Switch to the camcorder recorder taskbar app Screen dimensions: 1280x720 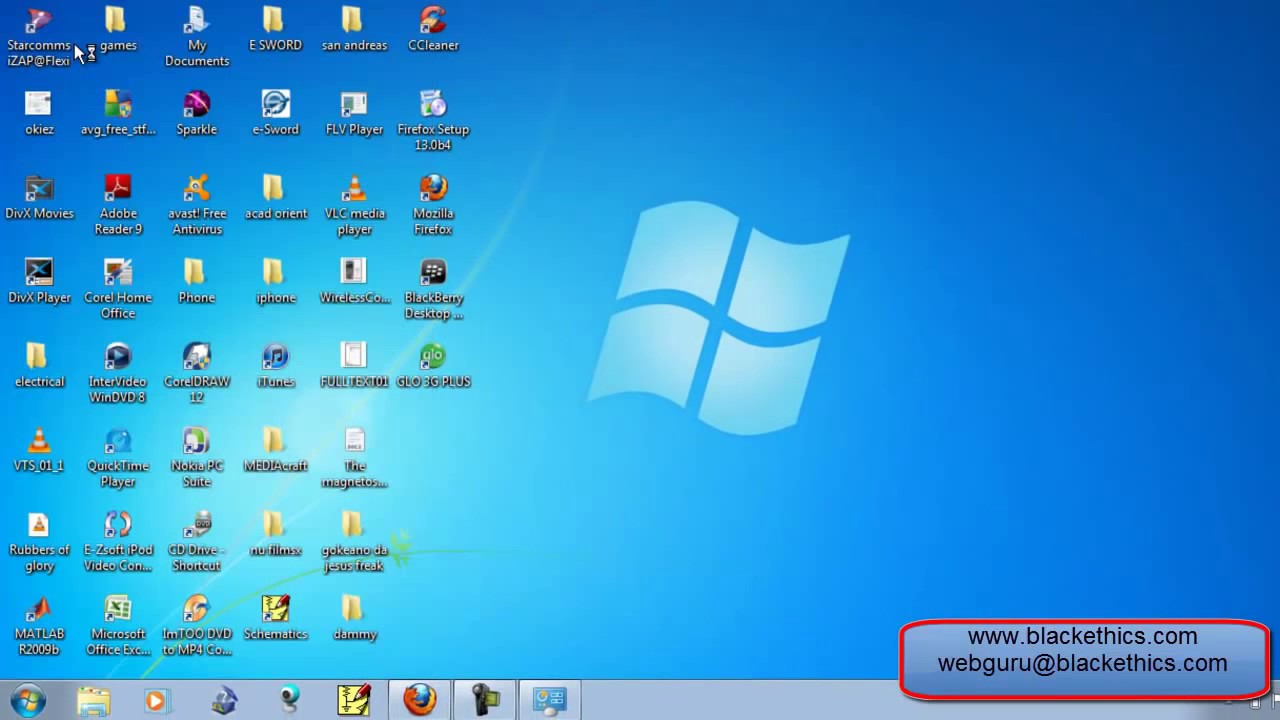pyautogui.click(x=485, y=700)
